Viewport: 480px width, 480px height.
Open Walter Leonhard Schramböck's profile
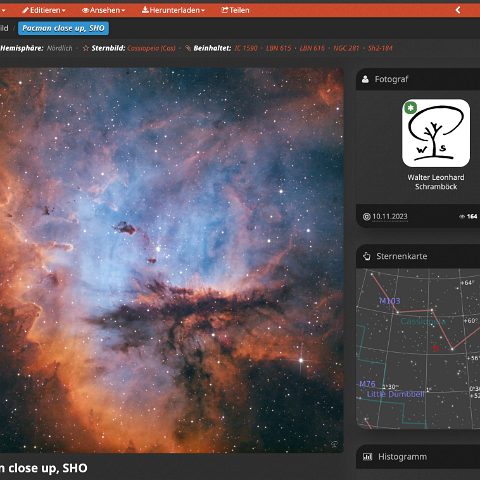click(436, 182)
